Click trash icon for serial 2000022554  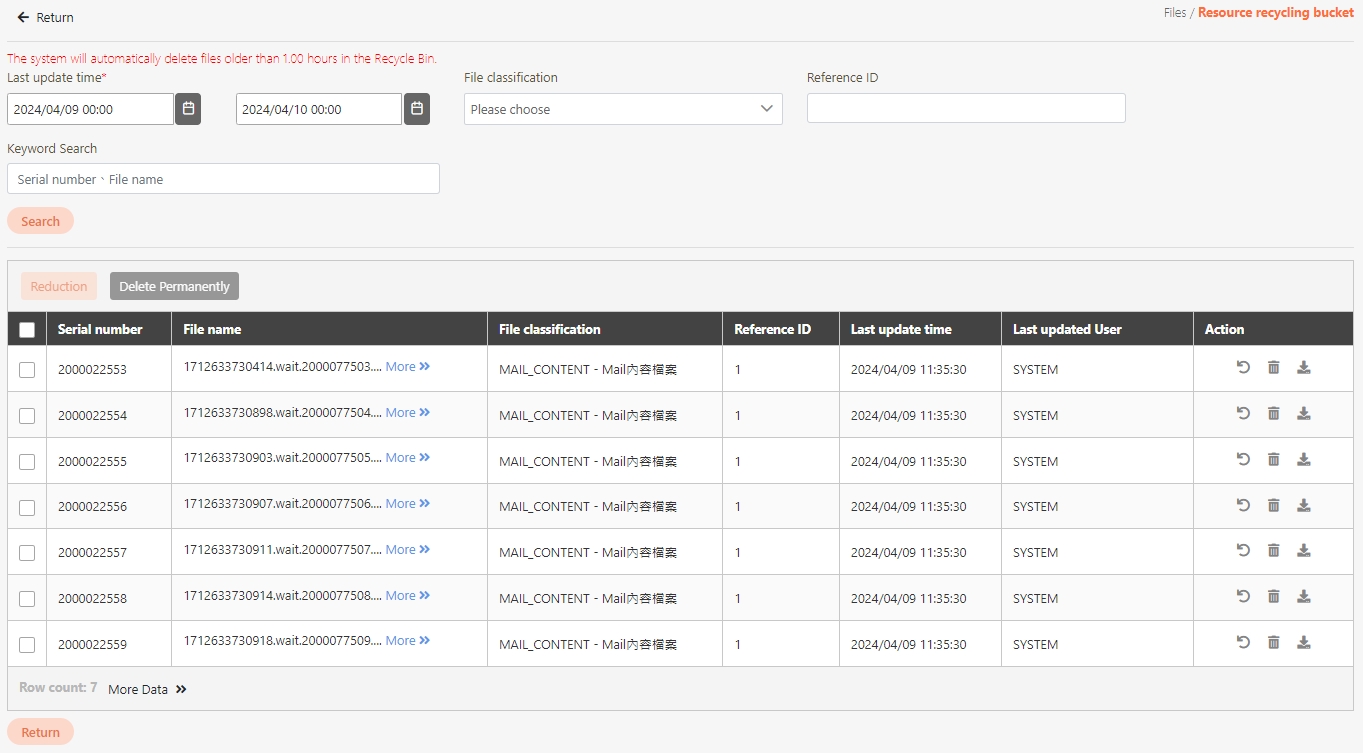tap(1273, 414)
